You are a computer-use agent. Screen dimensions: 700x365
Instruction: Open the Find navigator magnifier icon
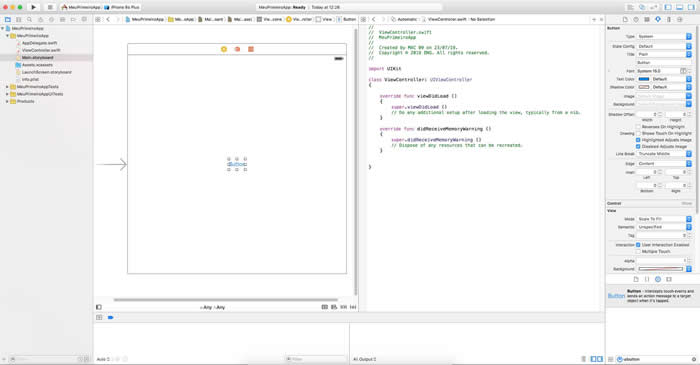point(29,20)
